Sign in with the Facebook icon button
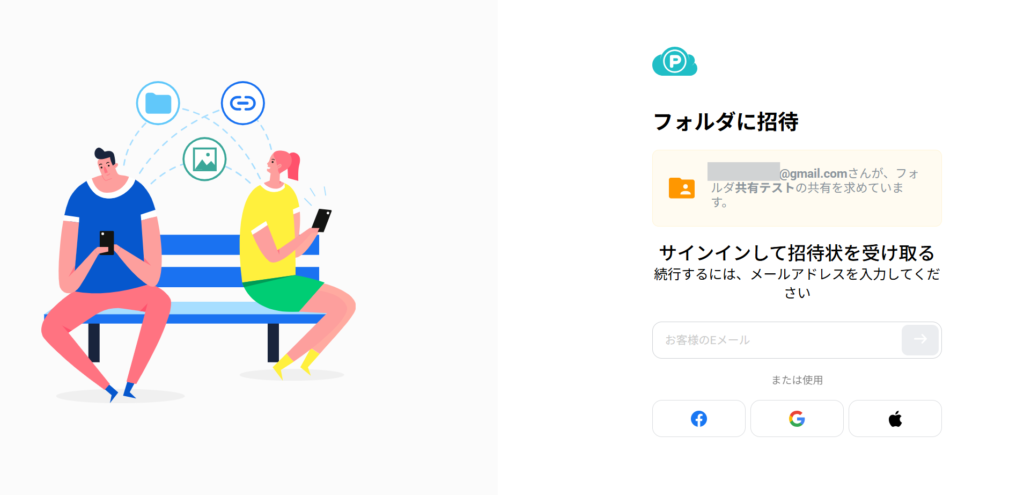The width and height of the screenshot is (1024, 495). (x=699, y=419)
